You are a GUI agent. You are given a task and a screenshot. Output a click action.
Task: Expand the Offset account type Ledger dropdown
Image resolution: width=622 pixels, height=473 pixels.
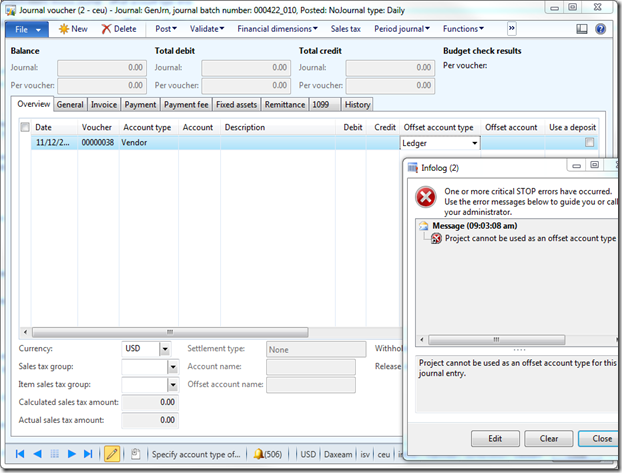pyautogui.click(x=474, y=143)
